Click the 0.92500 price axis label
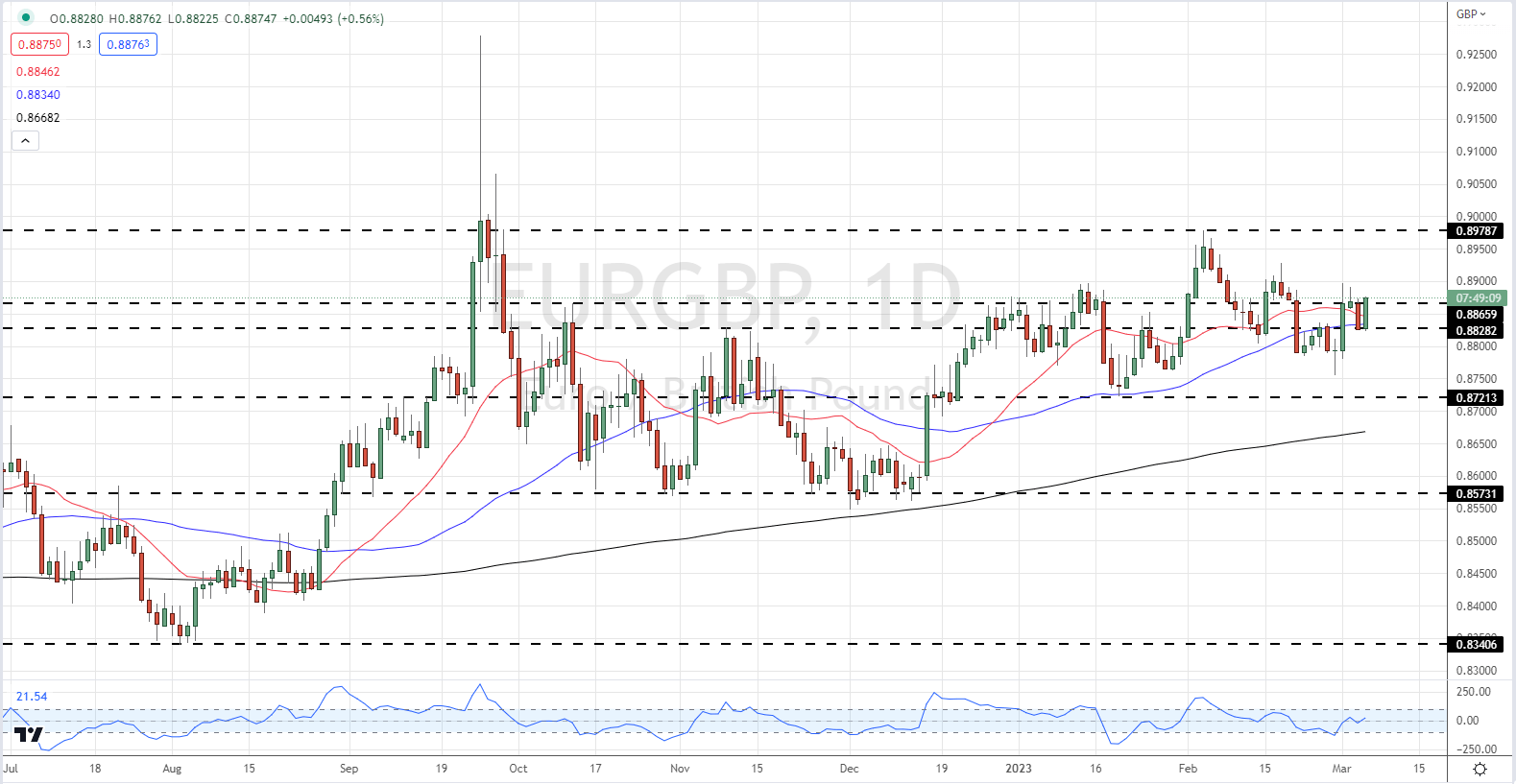This screenshot has width=1516, height=784. click(x=1477, y=55)
